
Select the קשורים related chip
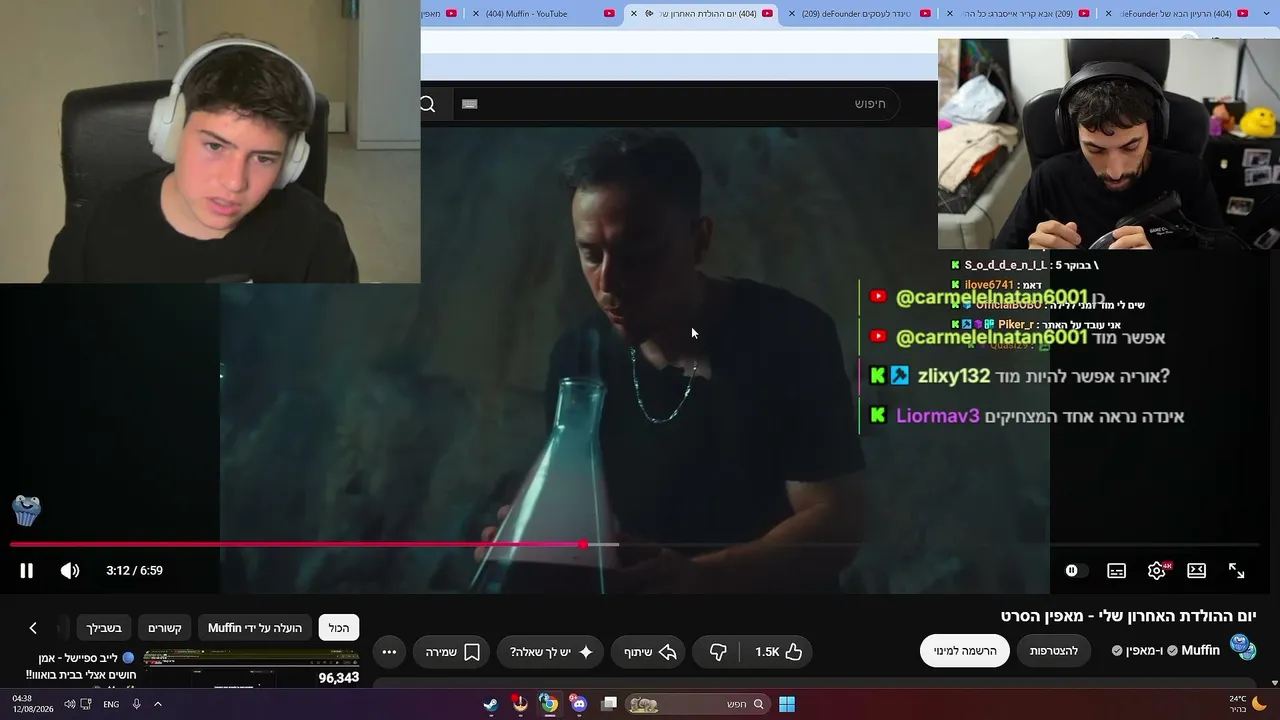(164, 628)
